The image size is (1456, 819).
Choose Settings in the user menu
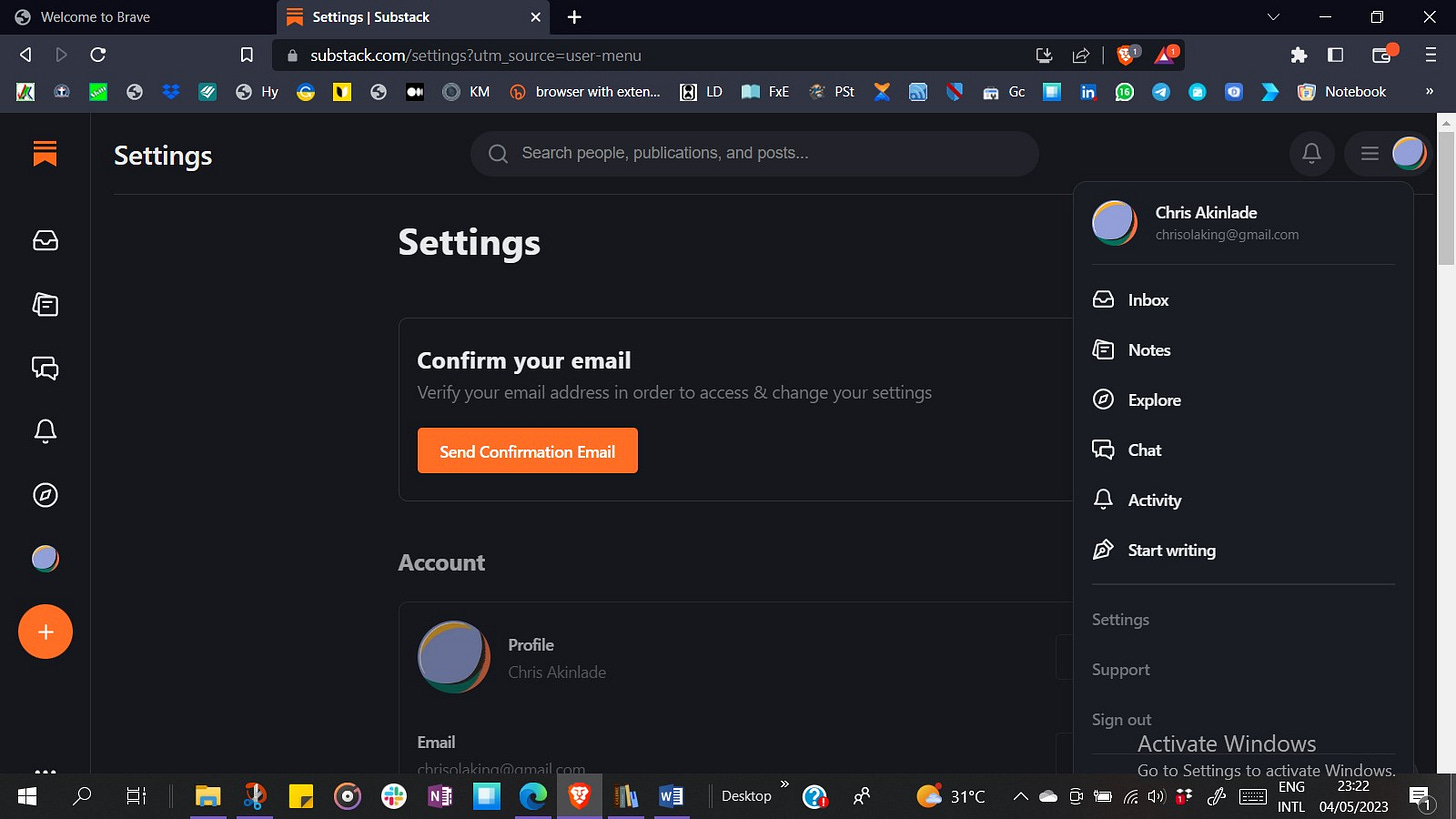[1120, 620]
